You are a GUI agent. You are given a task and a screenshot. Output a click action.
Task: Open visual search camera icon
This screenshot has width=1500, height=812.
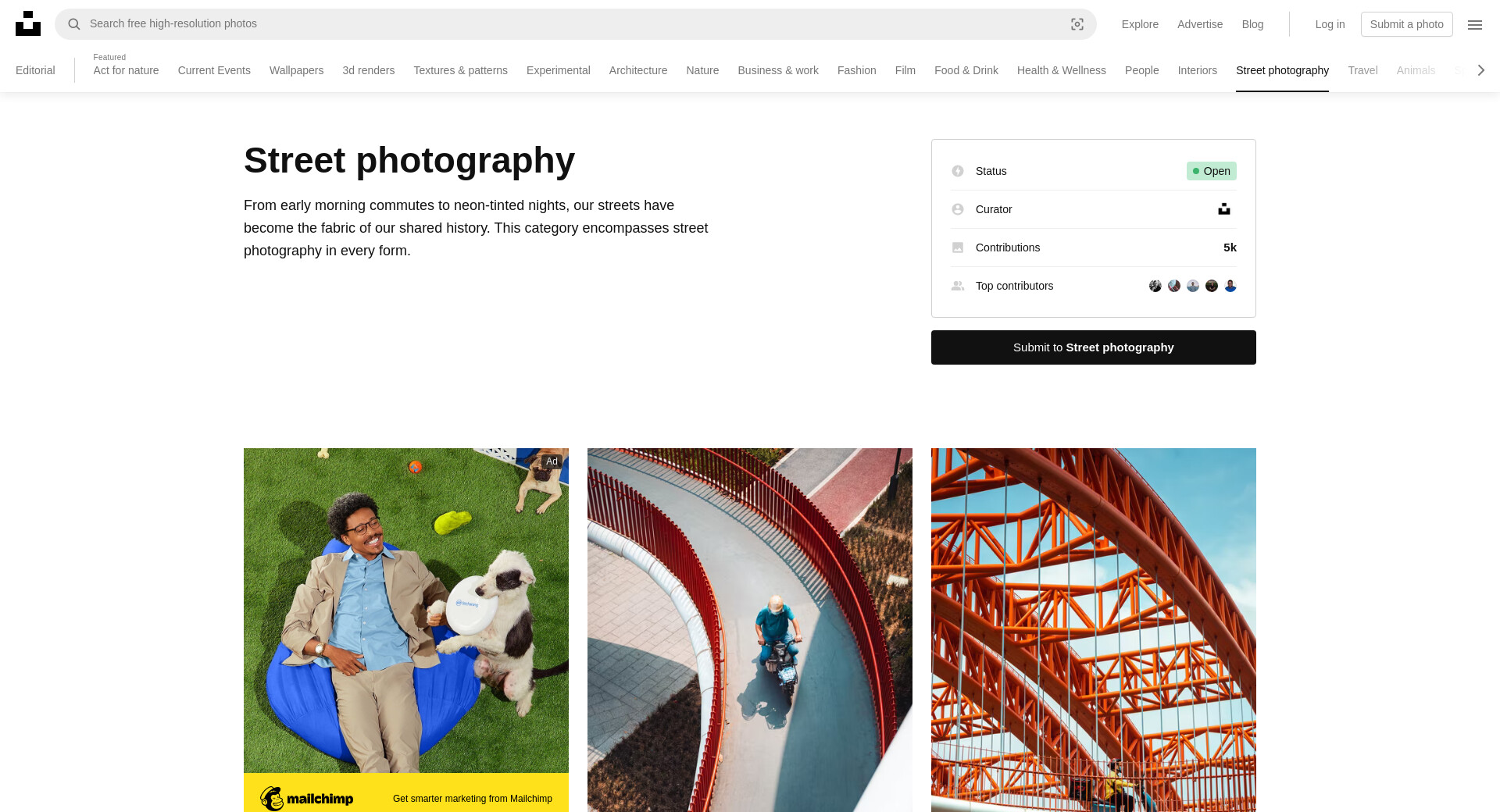pos(1077,24)
